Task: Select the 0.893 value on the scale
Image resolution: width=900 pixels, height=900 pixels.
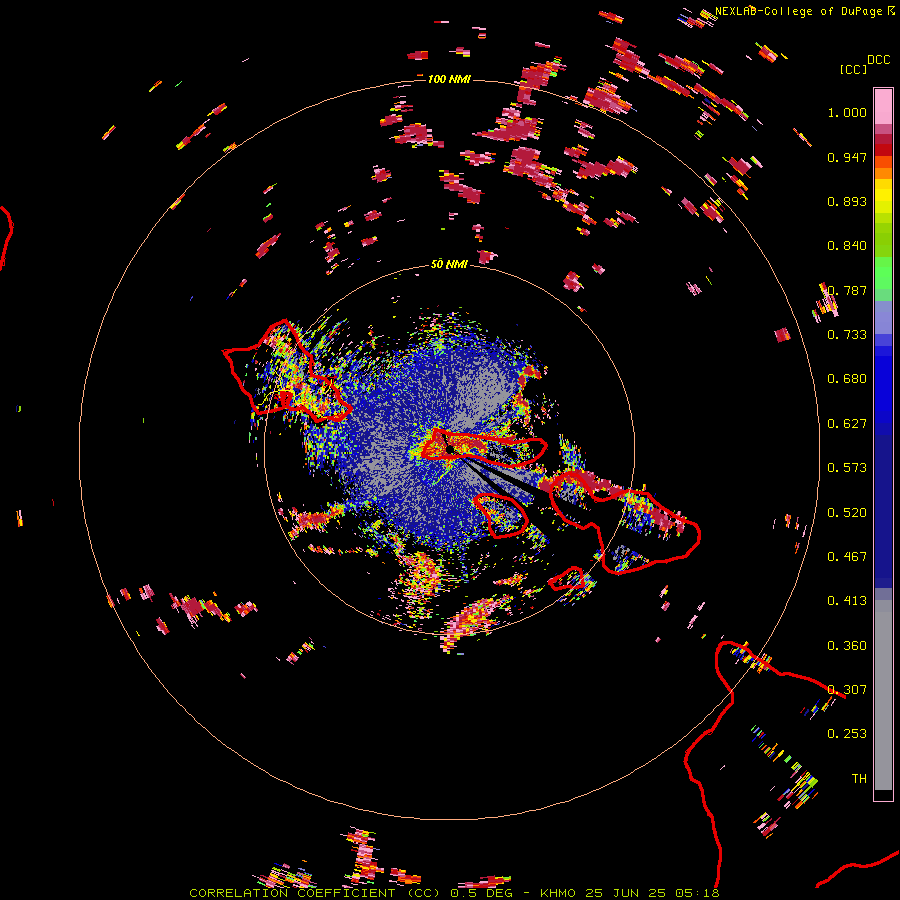Action: coord(847,201)
